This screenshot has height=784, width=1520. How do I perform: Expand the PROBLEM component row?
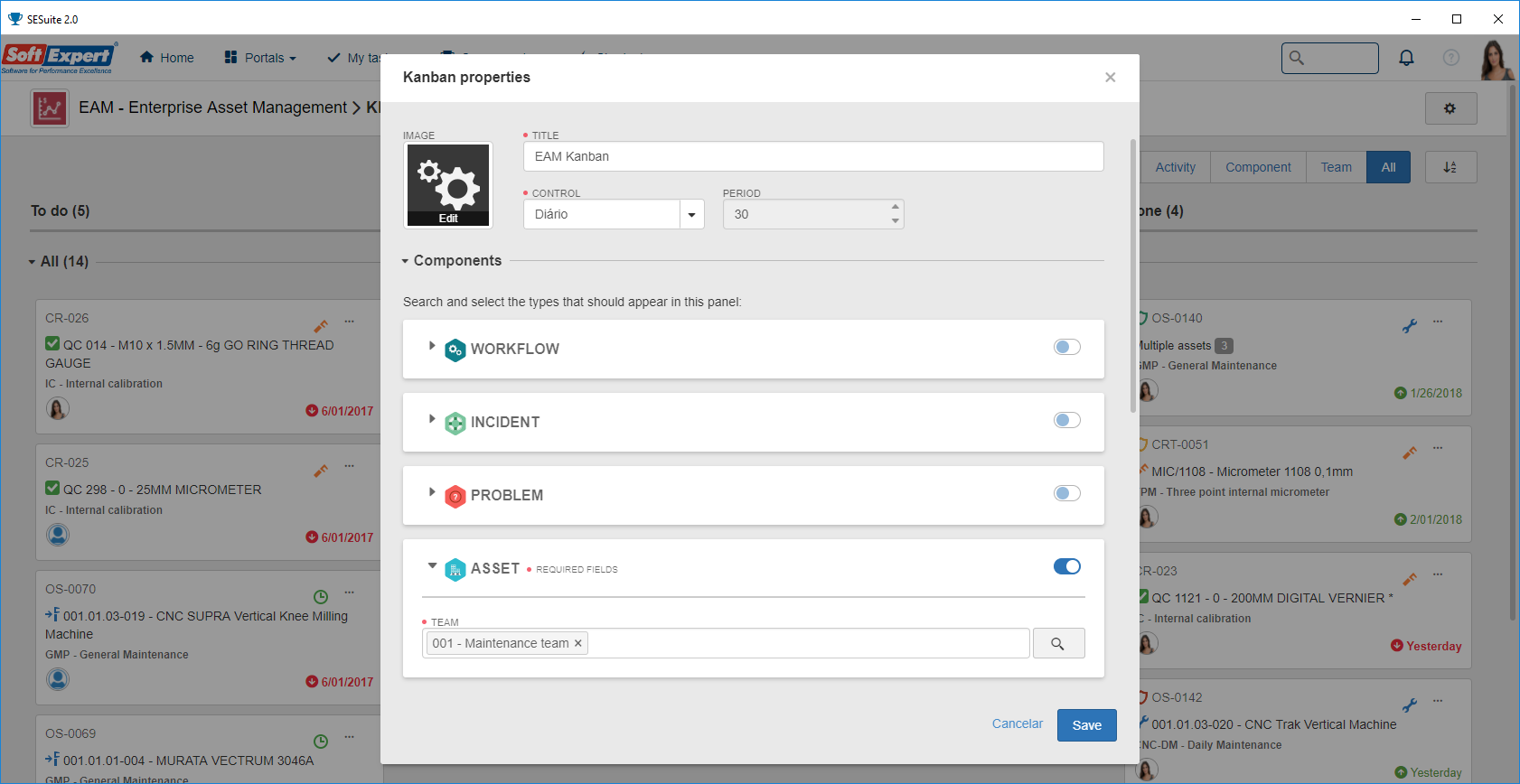point(432,492)
